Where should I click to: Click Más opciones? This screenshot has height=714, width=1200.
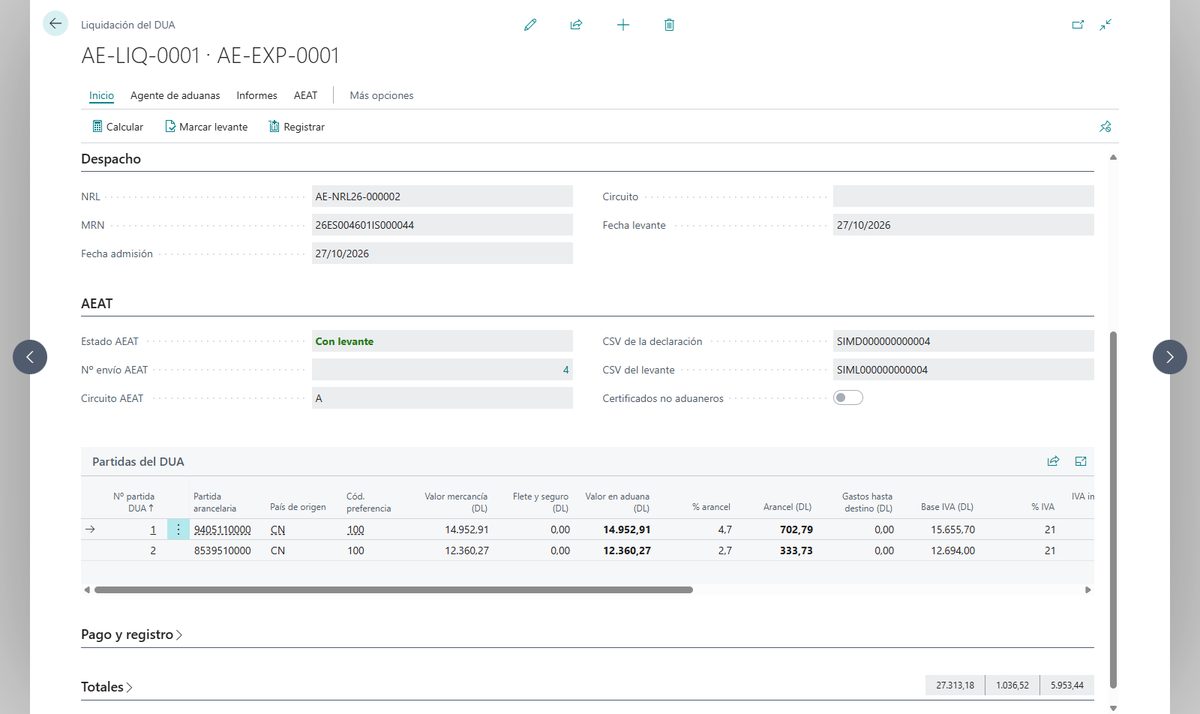point(381,96)
